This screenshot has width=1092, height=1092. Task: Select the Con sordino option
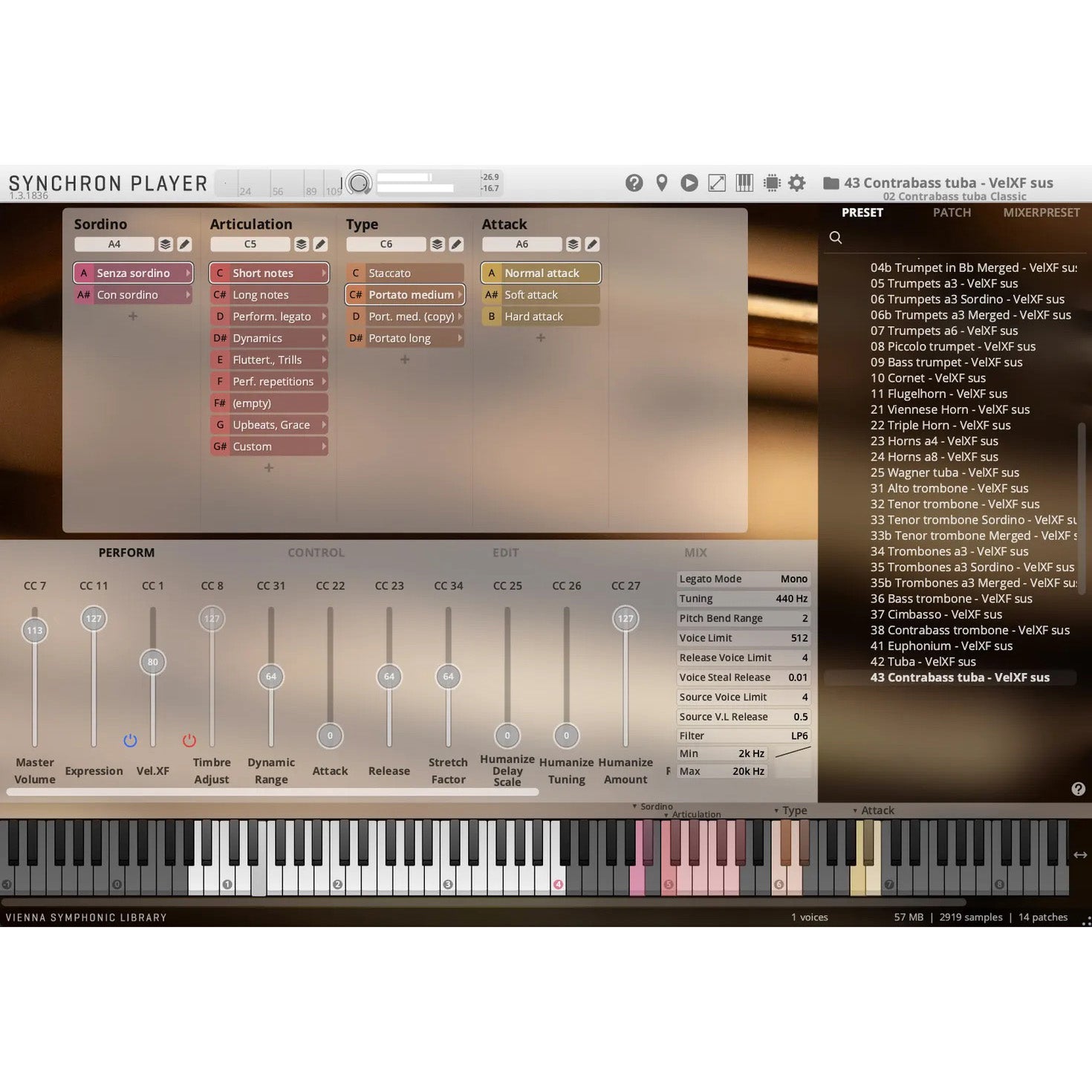tap(128, 295)
